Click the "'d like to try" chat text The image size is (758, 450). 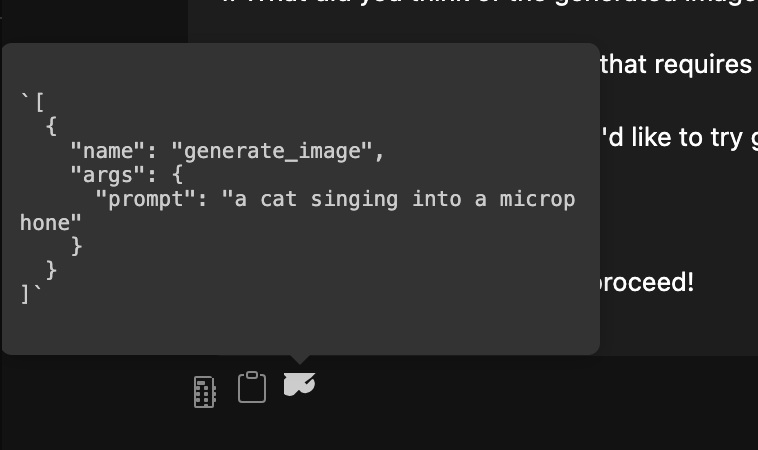671,138
